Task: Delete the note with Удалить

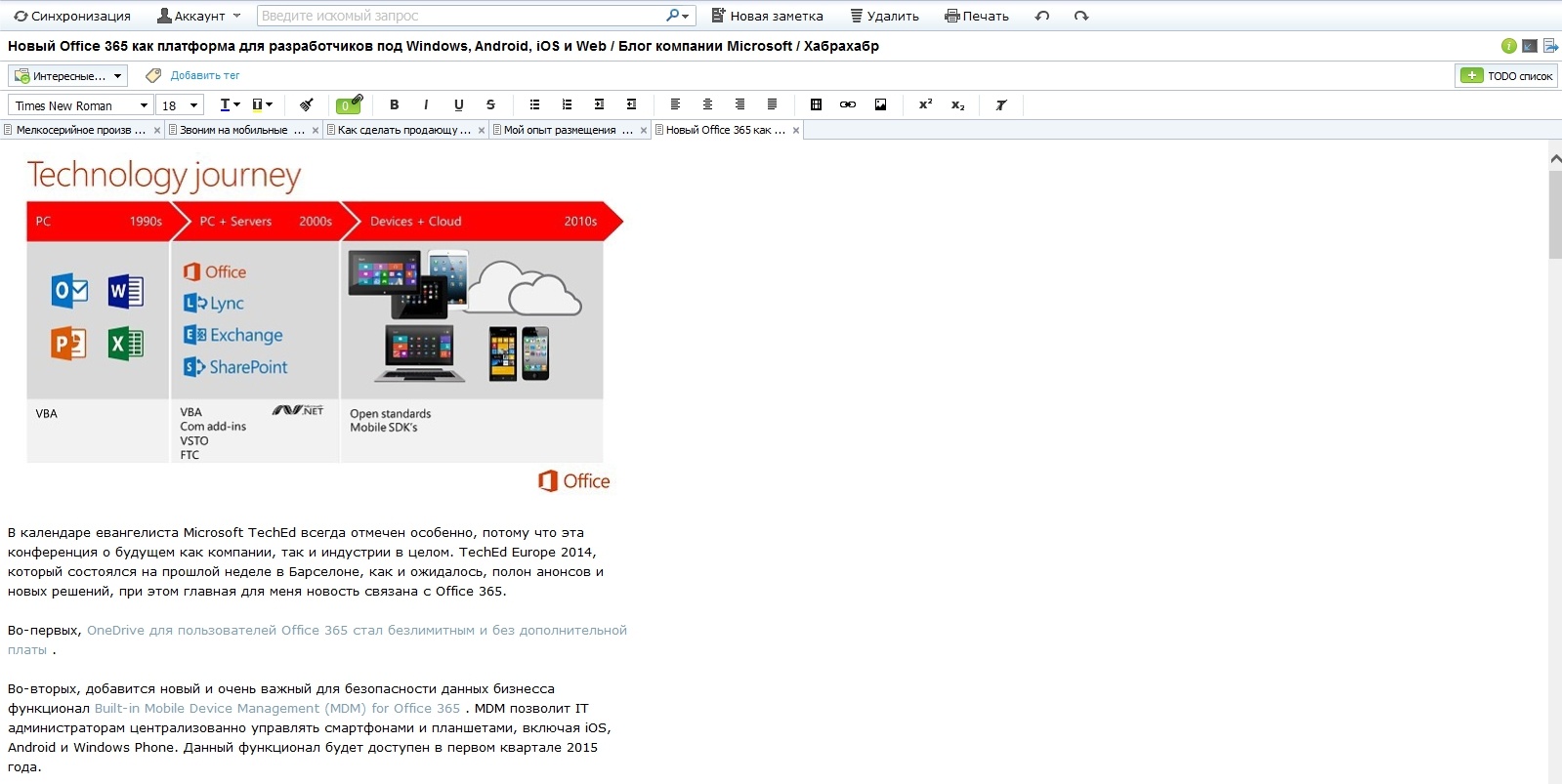Action: coord(884,16)
